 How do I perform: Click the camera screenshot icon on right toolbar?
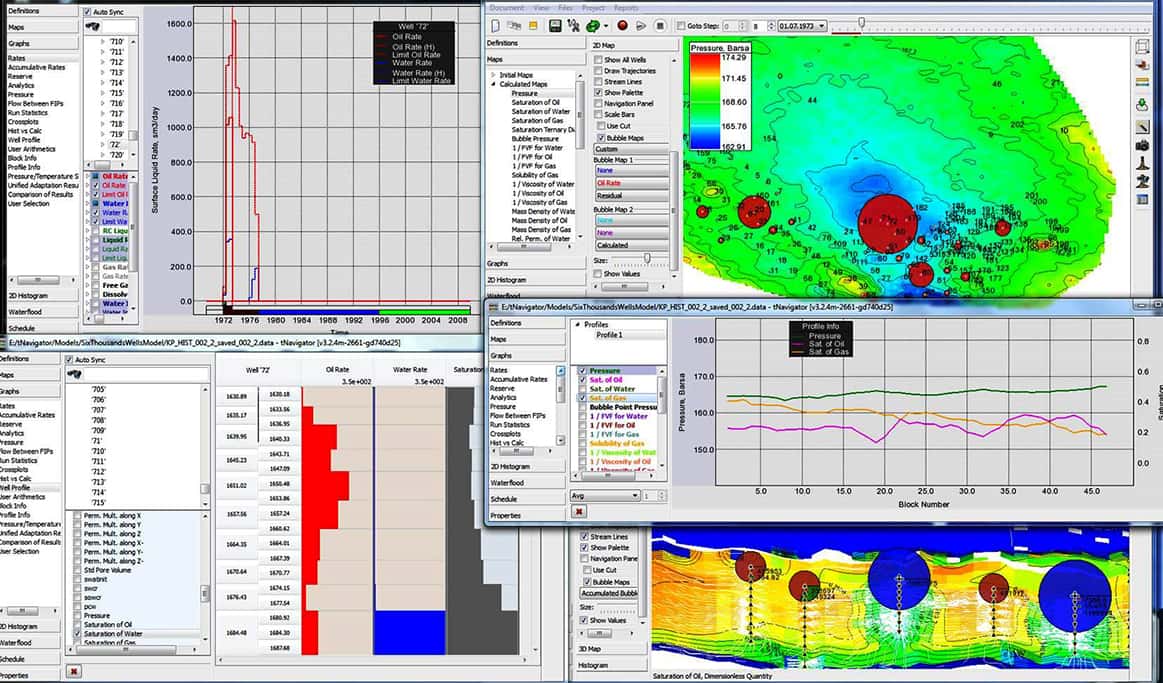click(x=1142, y=145)
